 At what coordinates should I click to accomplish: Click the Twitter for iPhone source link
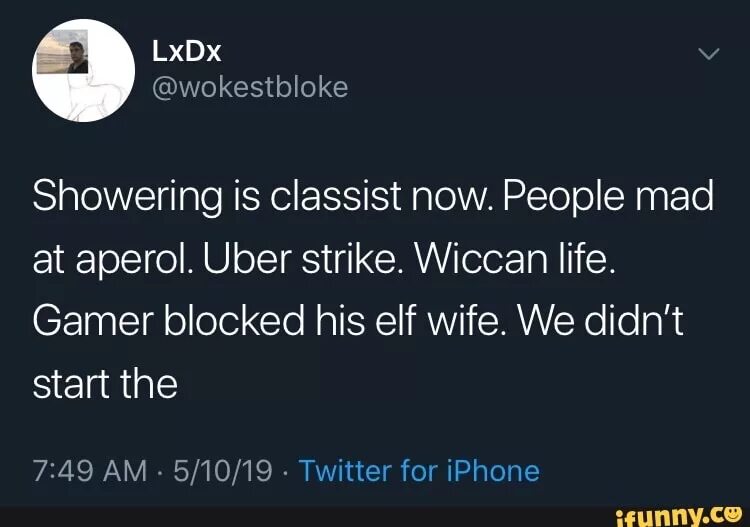pyautogui.click(x=419, y=471)
